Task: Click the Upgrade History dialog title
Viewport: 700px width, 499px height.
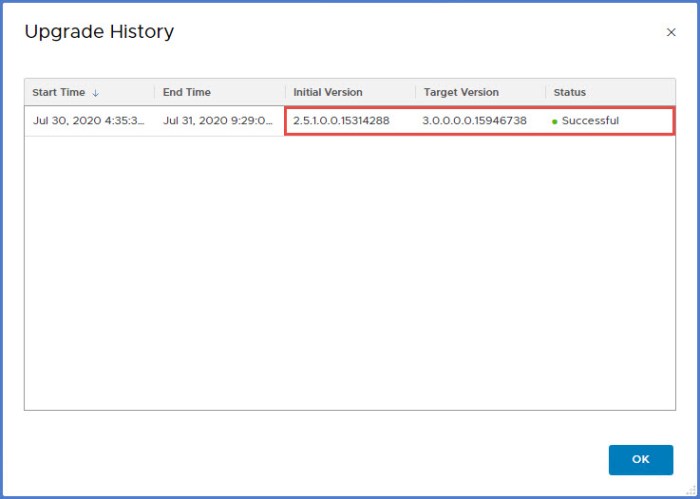Action: tap(99, 32)
